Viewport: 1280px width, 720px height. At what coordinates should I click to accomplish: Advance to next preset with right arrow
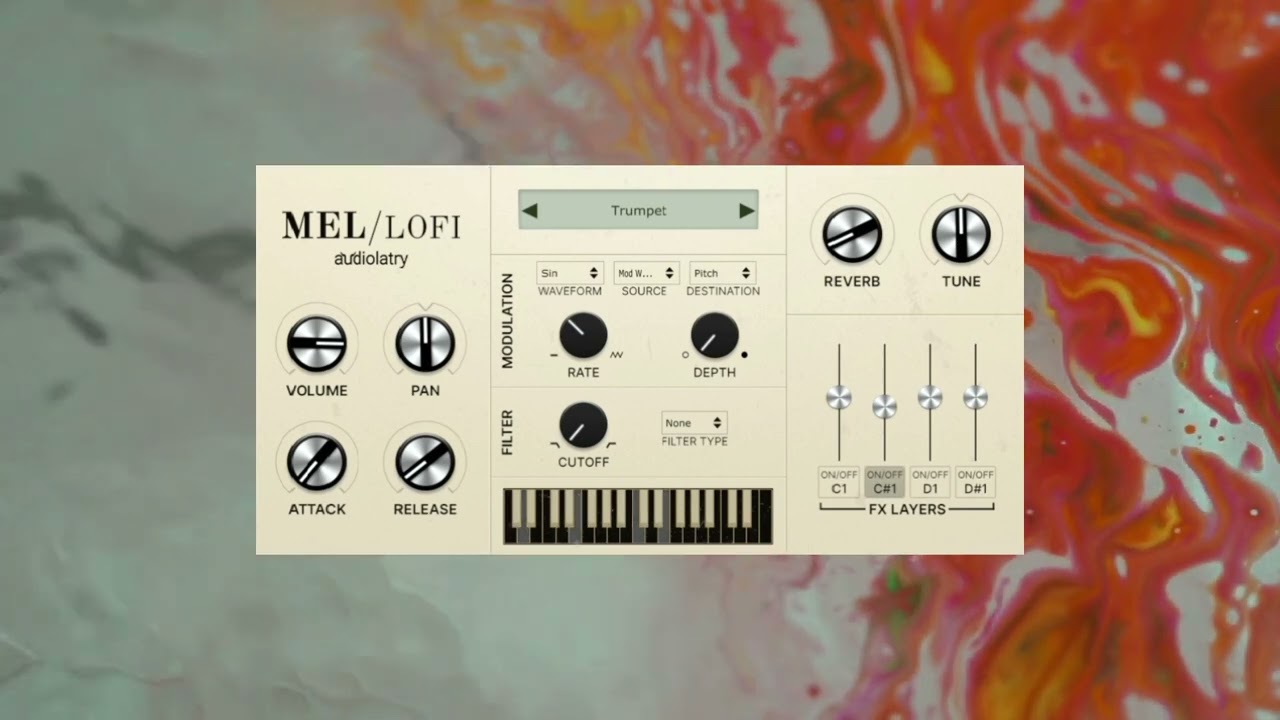tap(746, 211)
